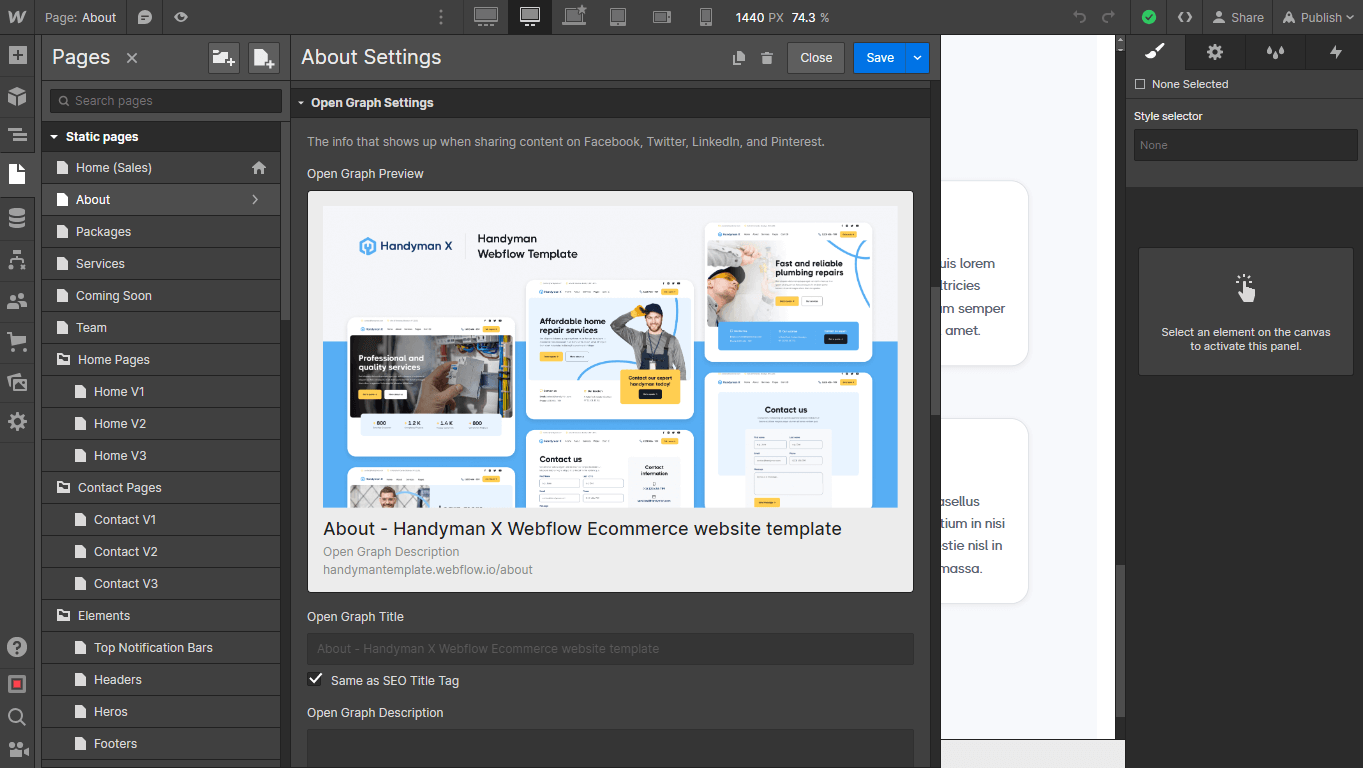Click the Open Graph Title field
The height and width of the screenshot is (768, 1363).
(610, 649)
